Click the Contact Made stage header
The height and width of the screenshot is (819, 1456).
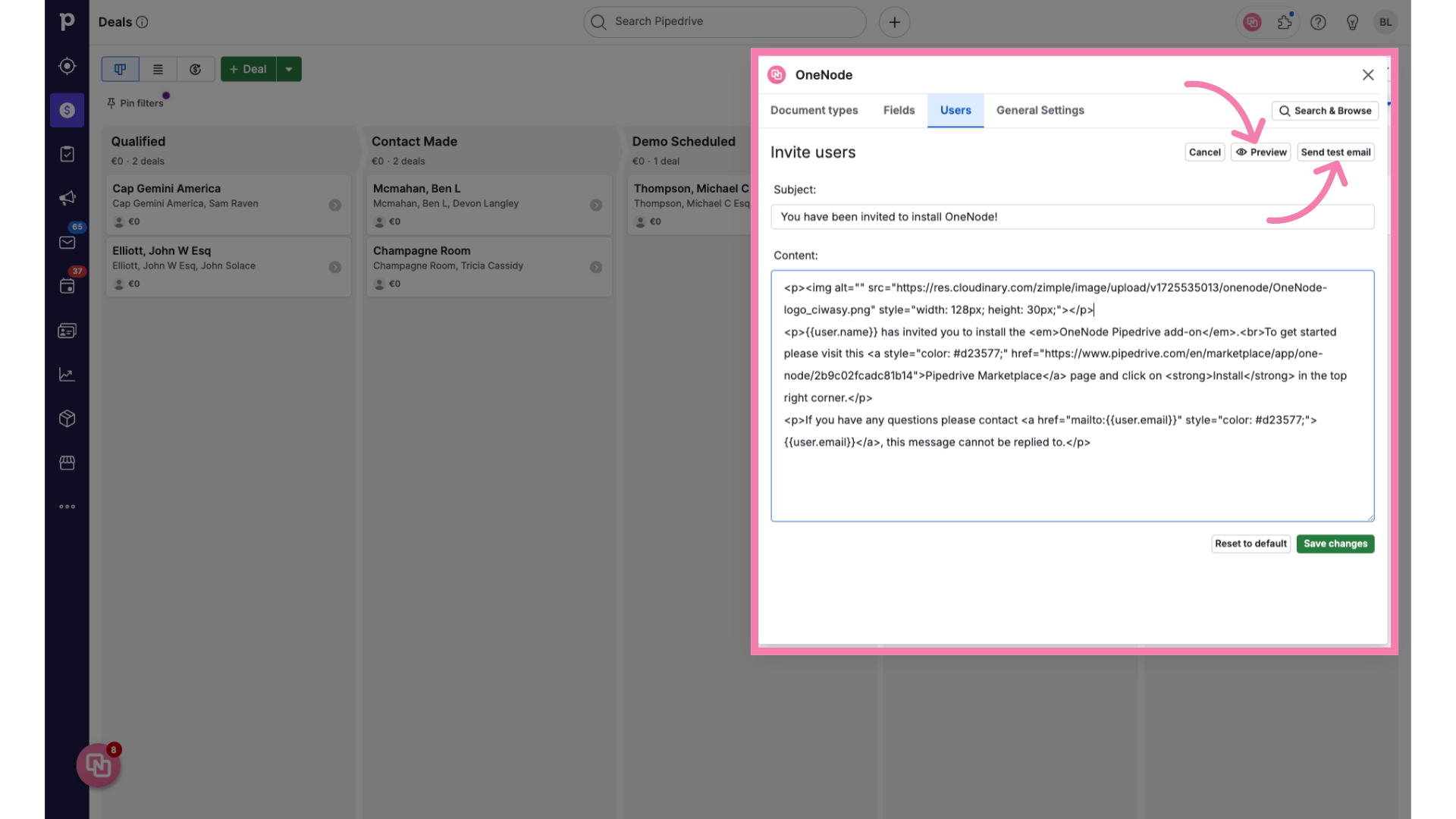pyautogui.click(x=414, y=142)
